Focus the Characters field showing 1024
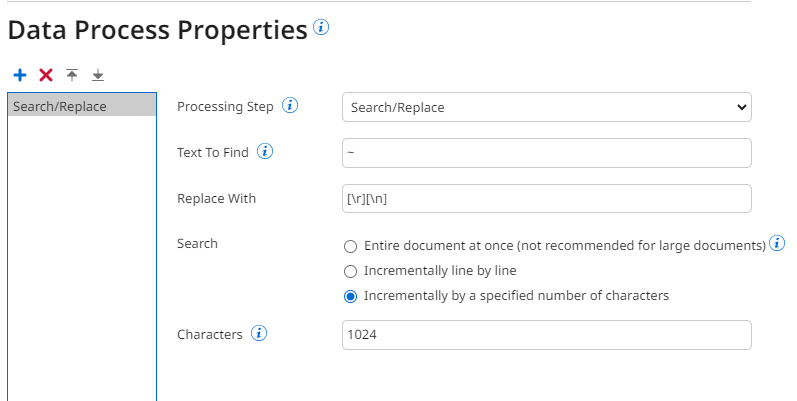 pos(547,335)
